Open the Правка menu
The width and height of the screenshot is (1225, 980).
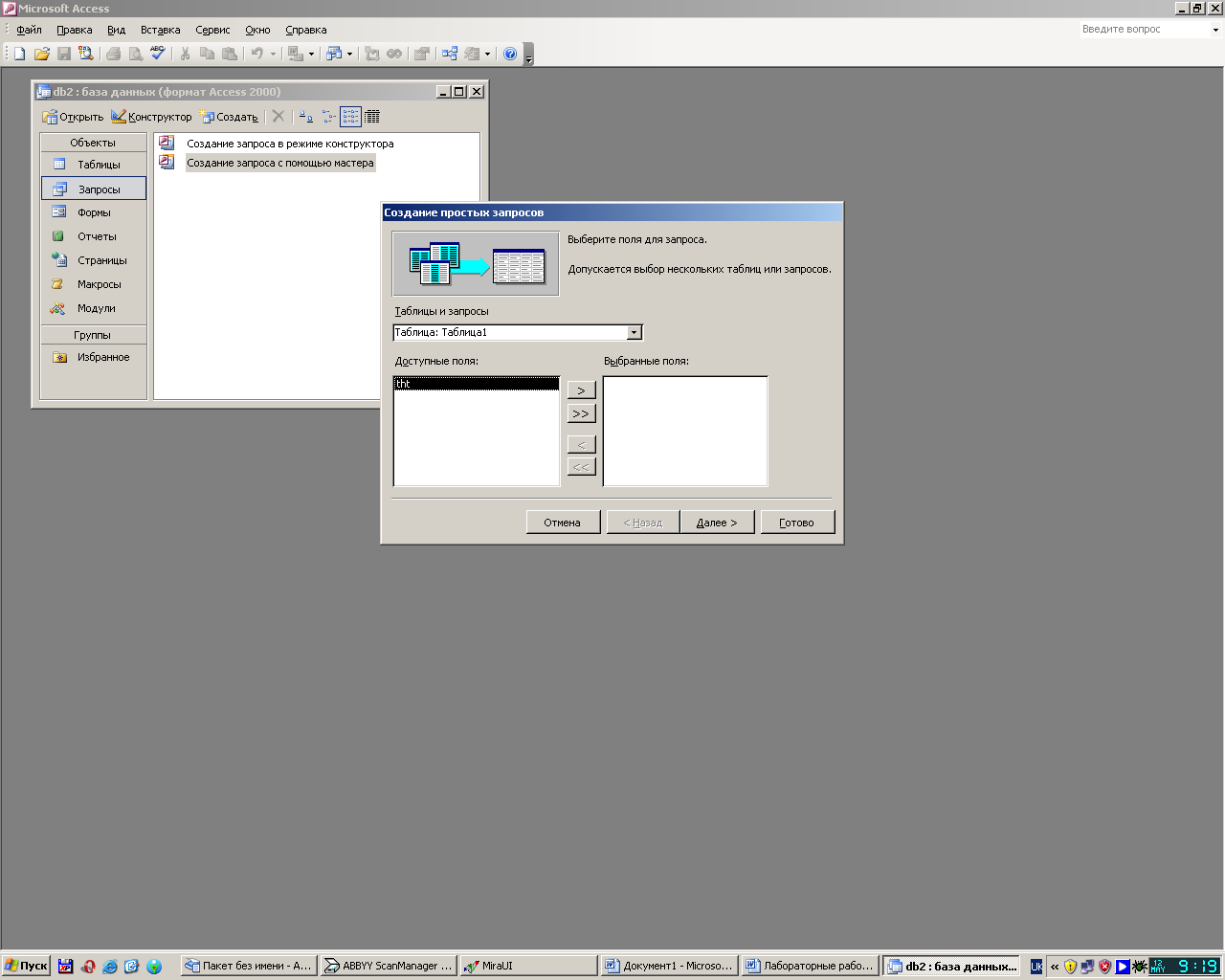click(74, 30)
